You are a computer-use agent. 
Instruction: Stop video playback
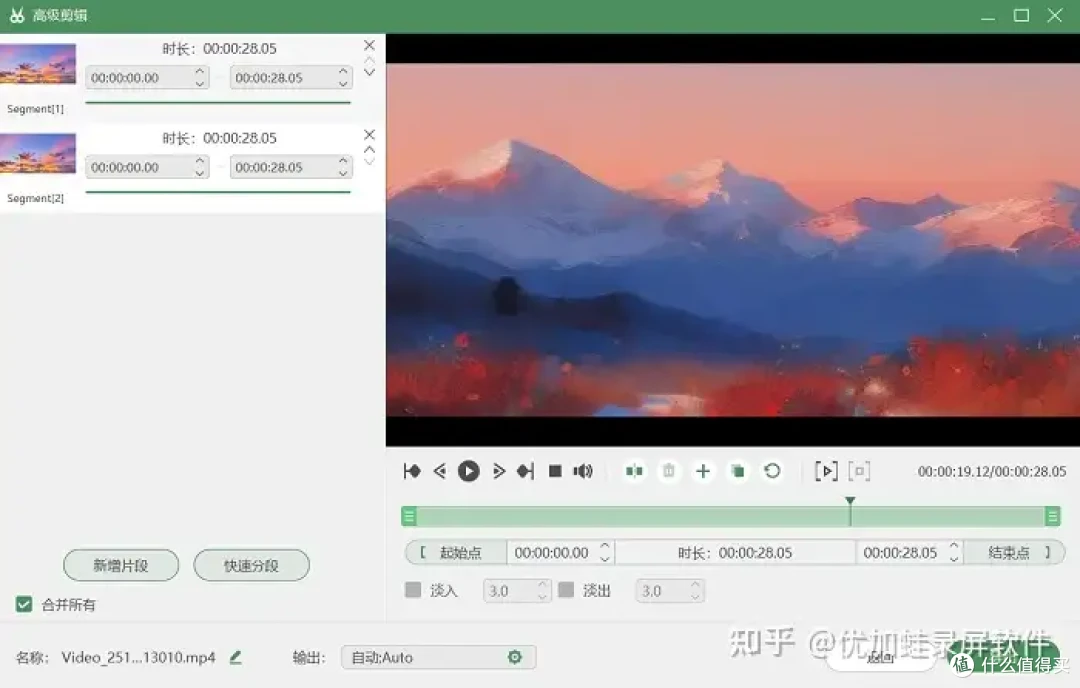[x=555, y=471]
